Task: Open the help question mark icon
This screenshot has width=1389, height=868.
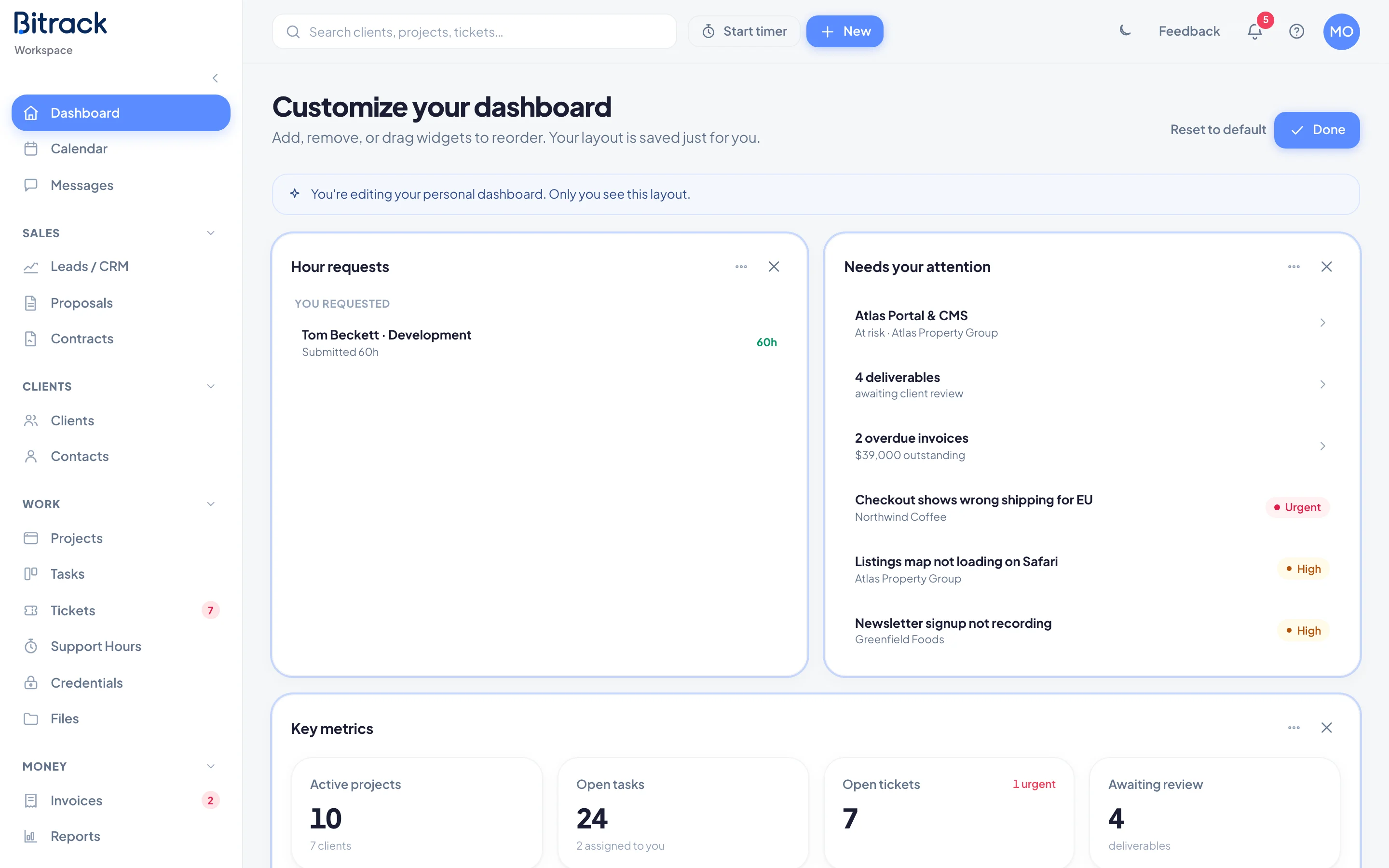Action: (x=1296, y=31)
